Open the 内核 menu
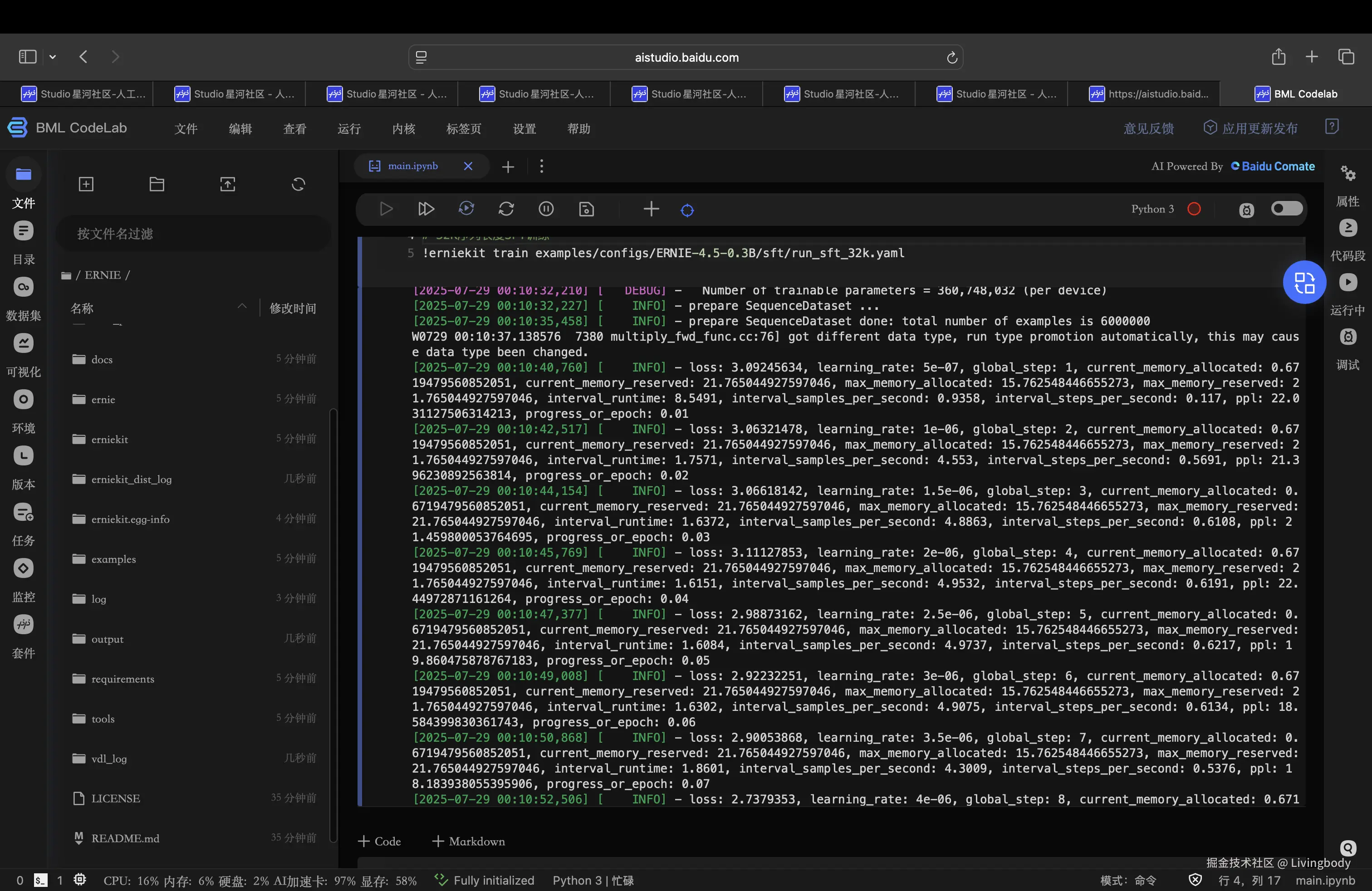 403,128
